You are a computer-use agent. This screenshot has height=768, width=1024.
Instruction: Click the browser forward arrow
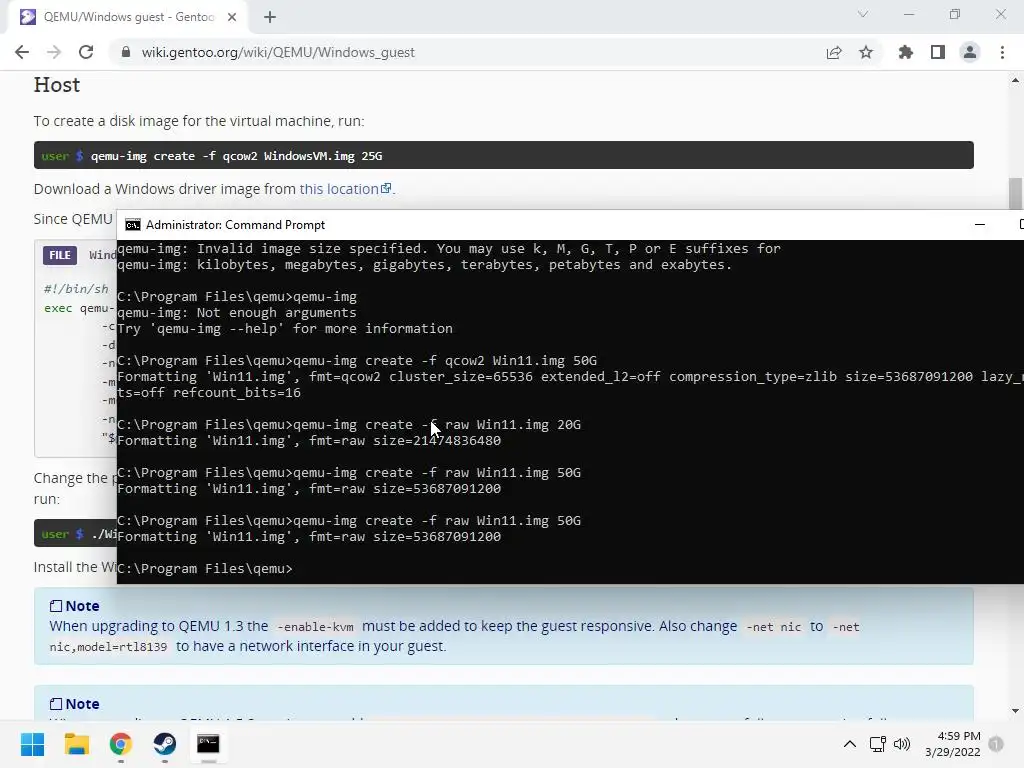click(54, 52)
